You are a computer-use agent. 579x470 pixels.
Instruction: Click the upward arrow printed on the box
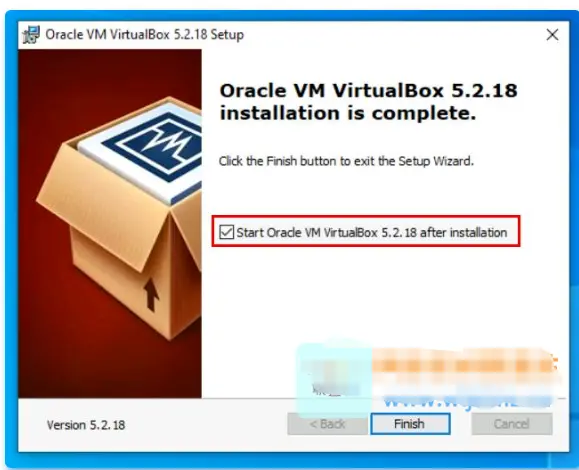(151, 295)
